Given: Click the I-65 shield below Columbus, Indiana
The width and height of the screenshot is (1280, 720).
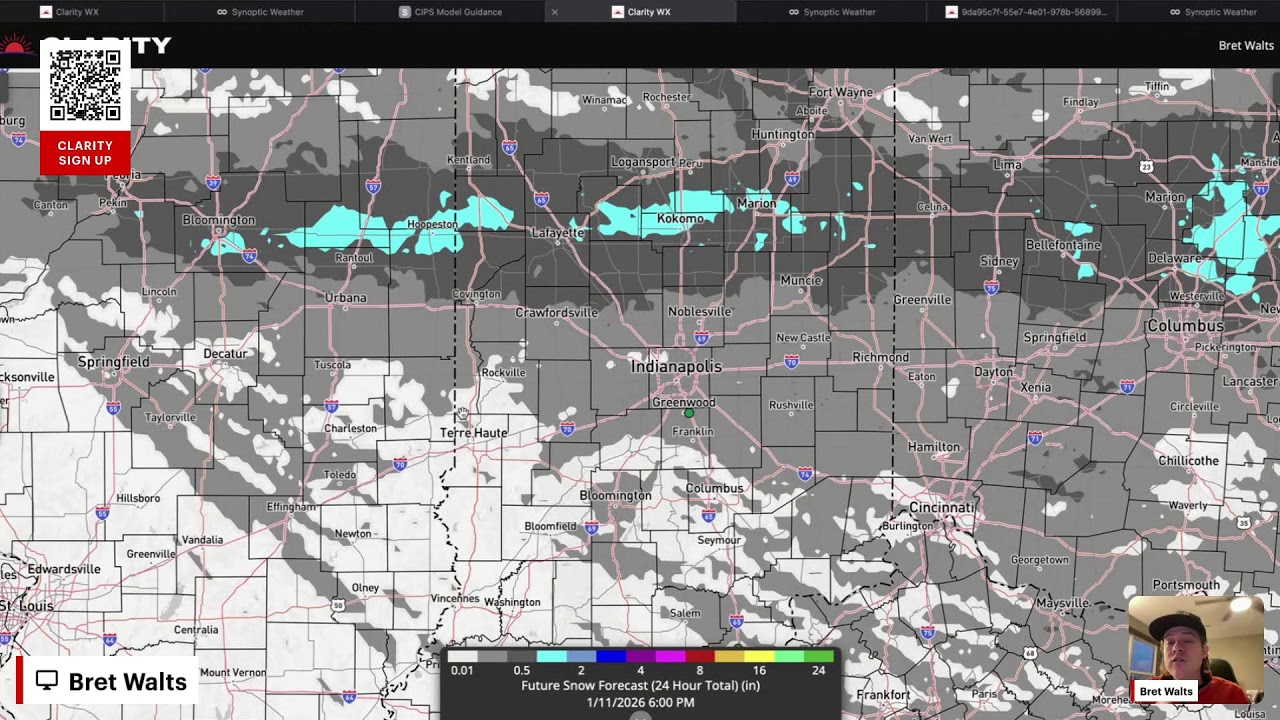Looking at the screenshot, I should pos(708,516).
